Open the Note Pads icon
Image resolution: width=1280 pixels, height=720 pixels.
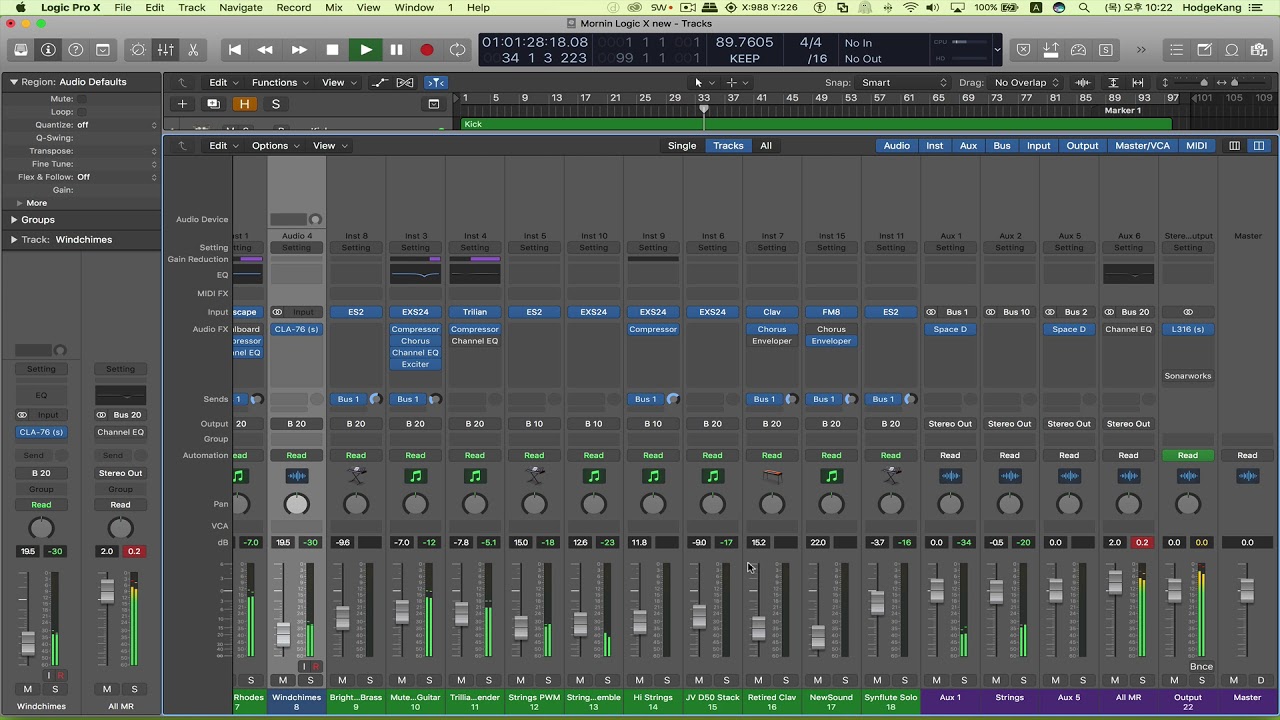1204,50
